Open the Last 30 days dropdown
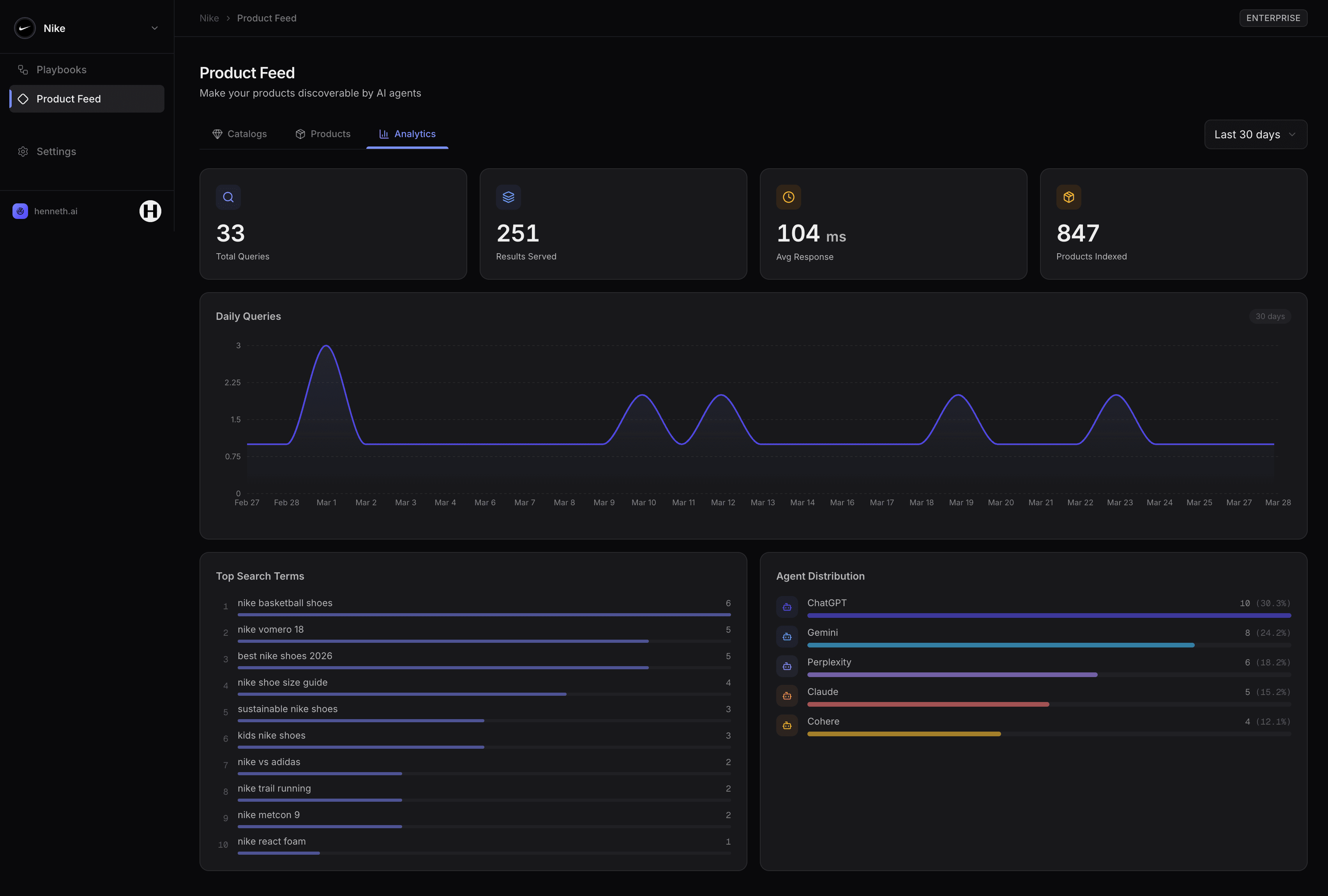 point(1256,134)
